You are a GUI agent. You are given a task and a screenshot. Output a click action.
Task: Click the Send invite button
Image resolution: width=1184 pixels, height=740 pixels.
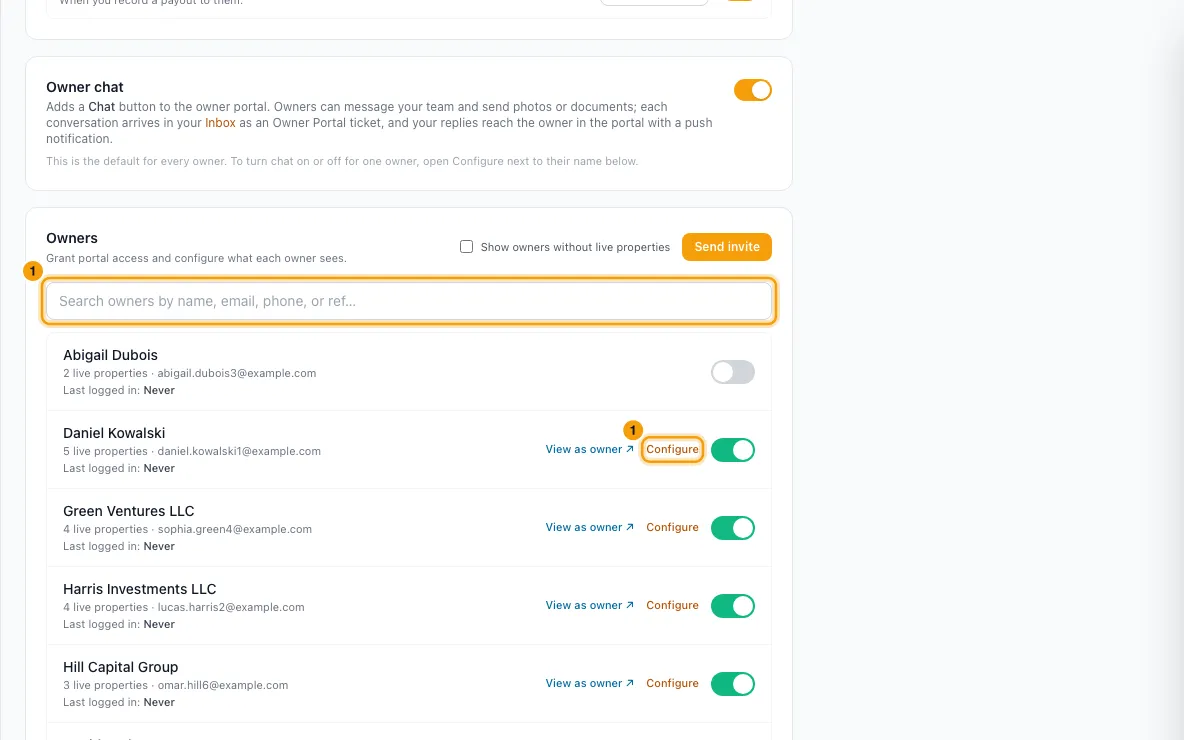pyautogui.click(x=726, y=247)
